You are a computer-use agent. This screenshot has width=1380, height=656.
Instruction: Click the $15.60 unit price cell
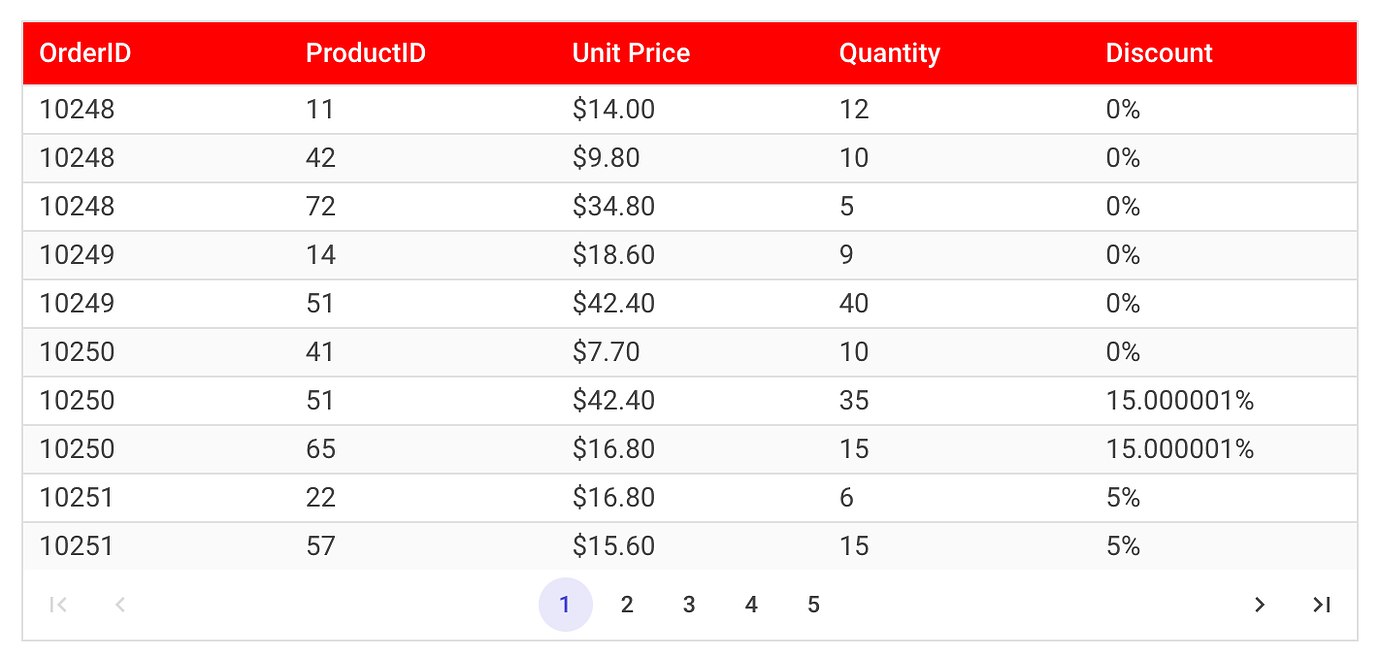pos(613,546)
